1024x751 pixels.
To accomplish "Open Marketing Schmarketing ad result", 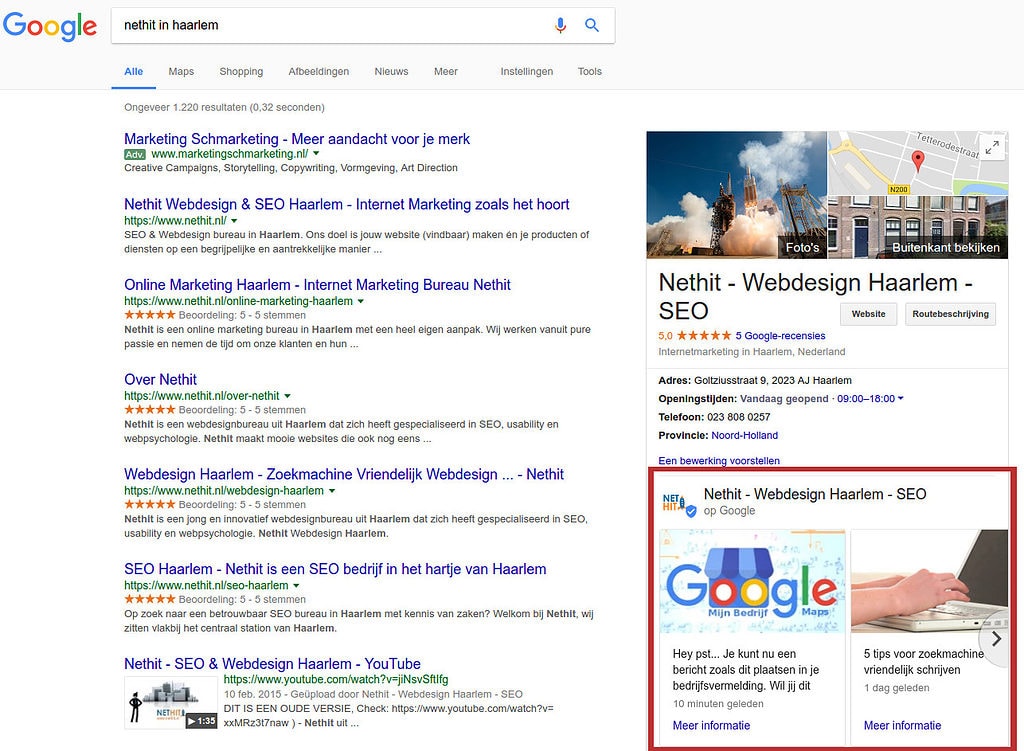I will click(296, 139).
